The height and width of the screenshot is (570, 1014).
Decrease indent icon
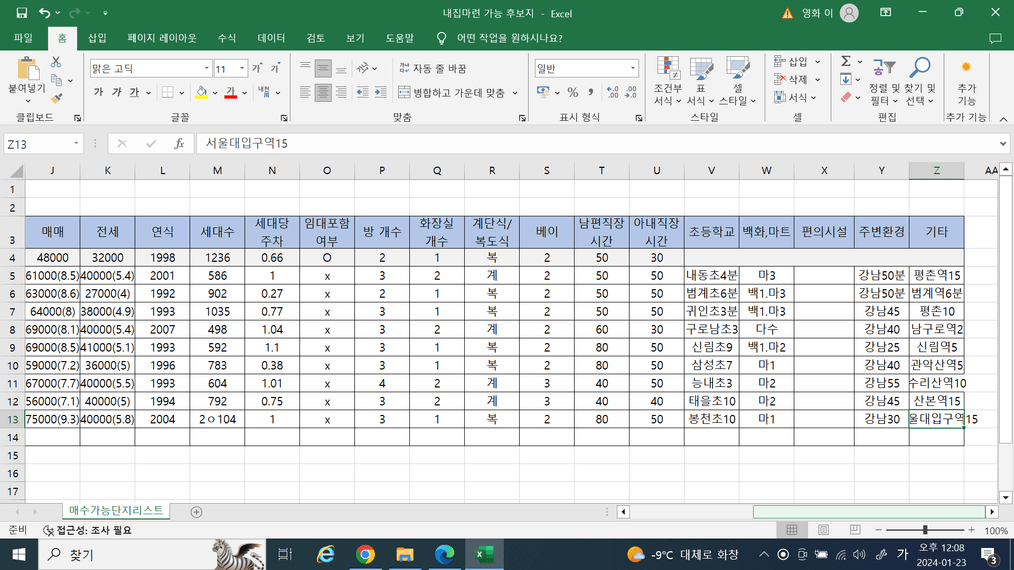tap(363, 93)
